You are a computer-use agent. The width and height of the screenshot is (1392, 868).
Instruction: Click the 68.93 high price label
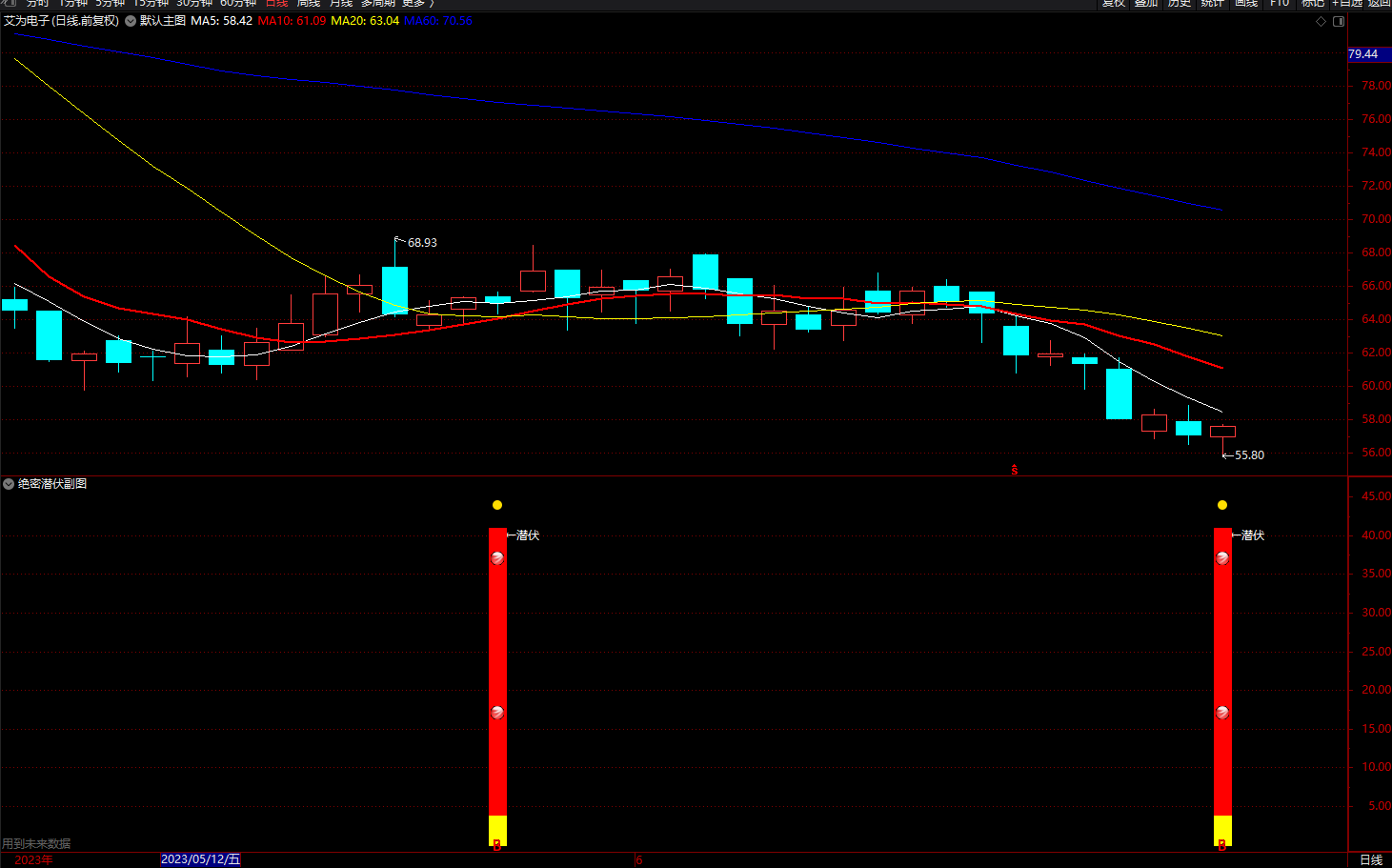(x=422, y=243)
